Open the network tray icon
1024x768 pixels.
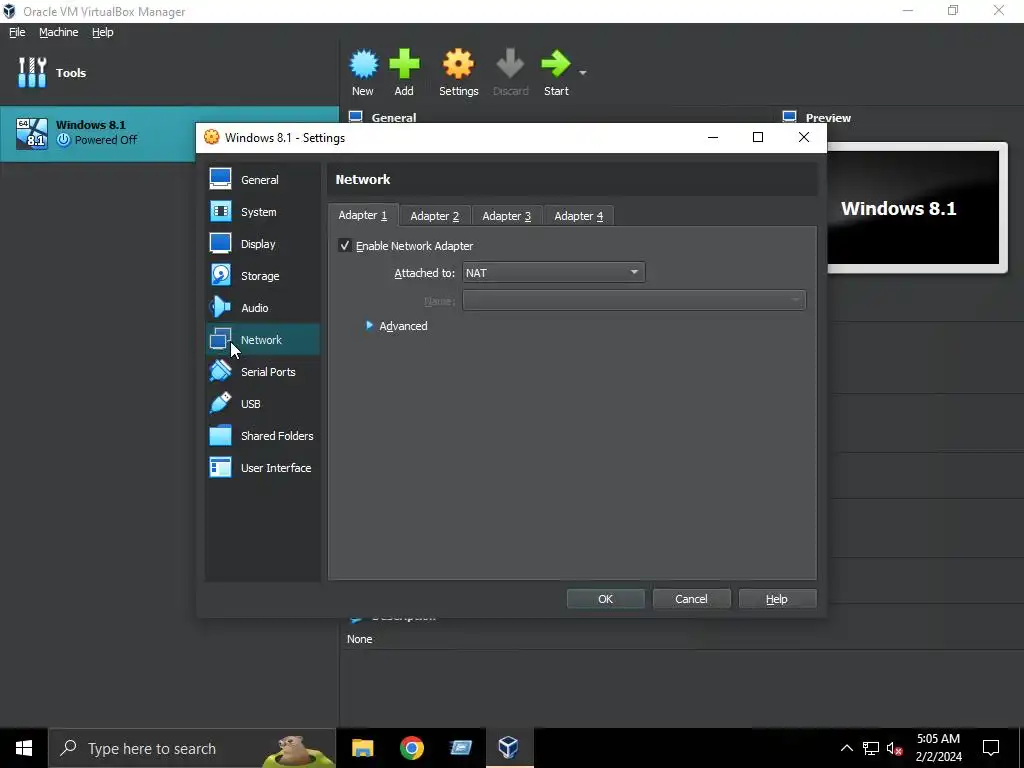871,748
